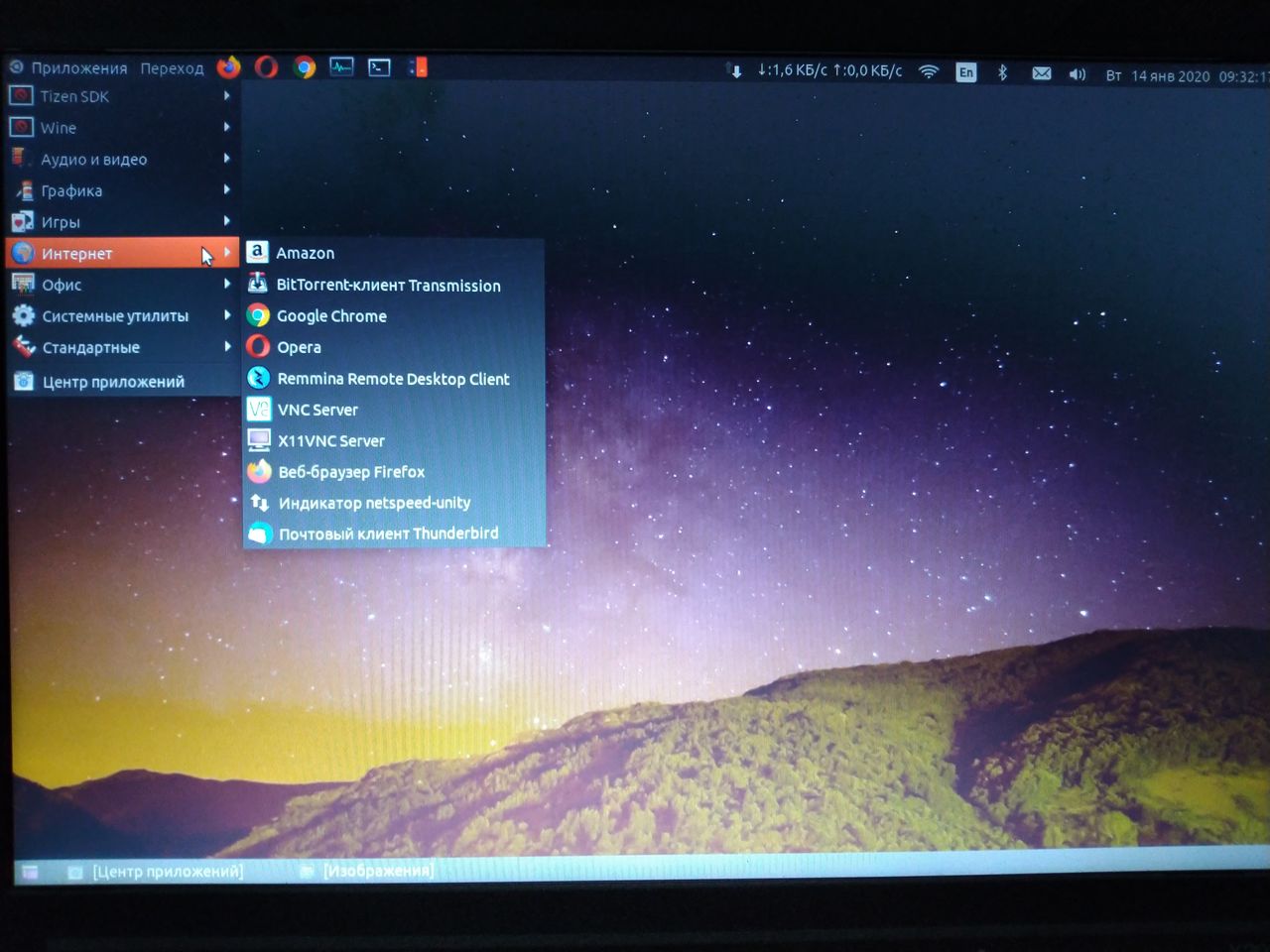Image resolution: width=1270 pixels, height=952 pixels.
Task: Click the Thunderbird icon in the submenu
Action: pos(260,533)
